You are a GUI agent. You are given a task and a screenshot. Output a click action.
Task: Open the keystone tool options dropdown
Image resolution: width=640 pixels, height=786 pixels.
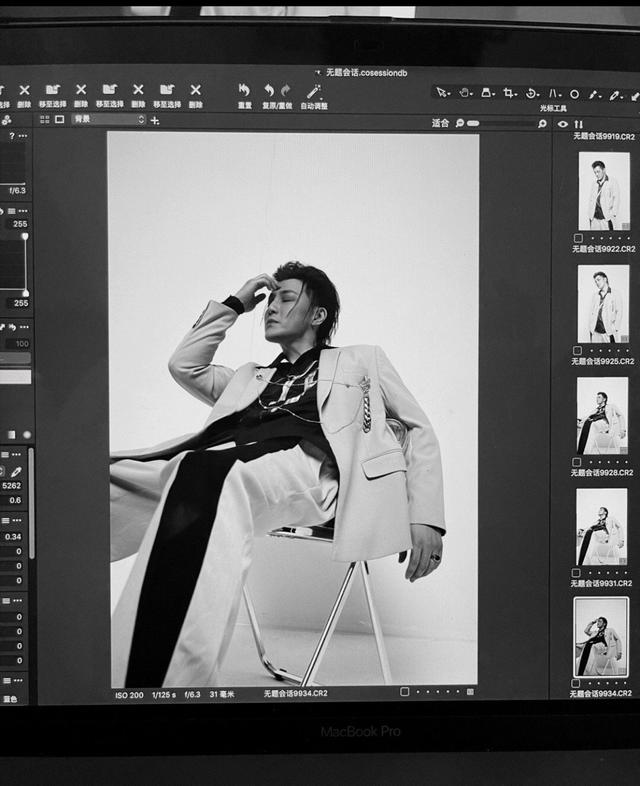click(x=560, y=93)
